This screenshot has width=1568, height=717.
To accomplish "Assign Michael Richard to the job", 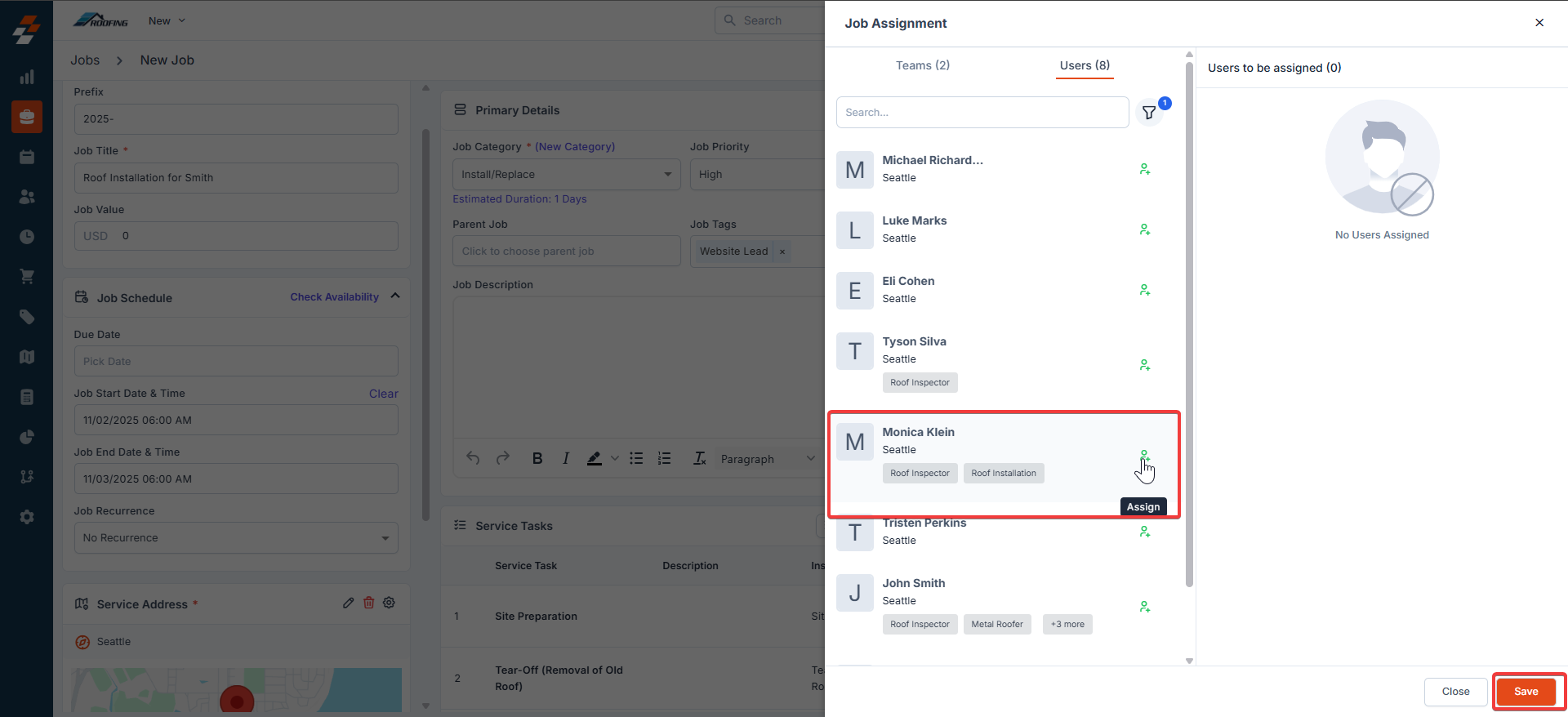I will pos(1145,169).
